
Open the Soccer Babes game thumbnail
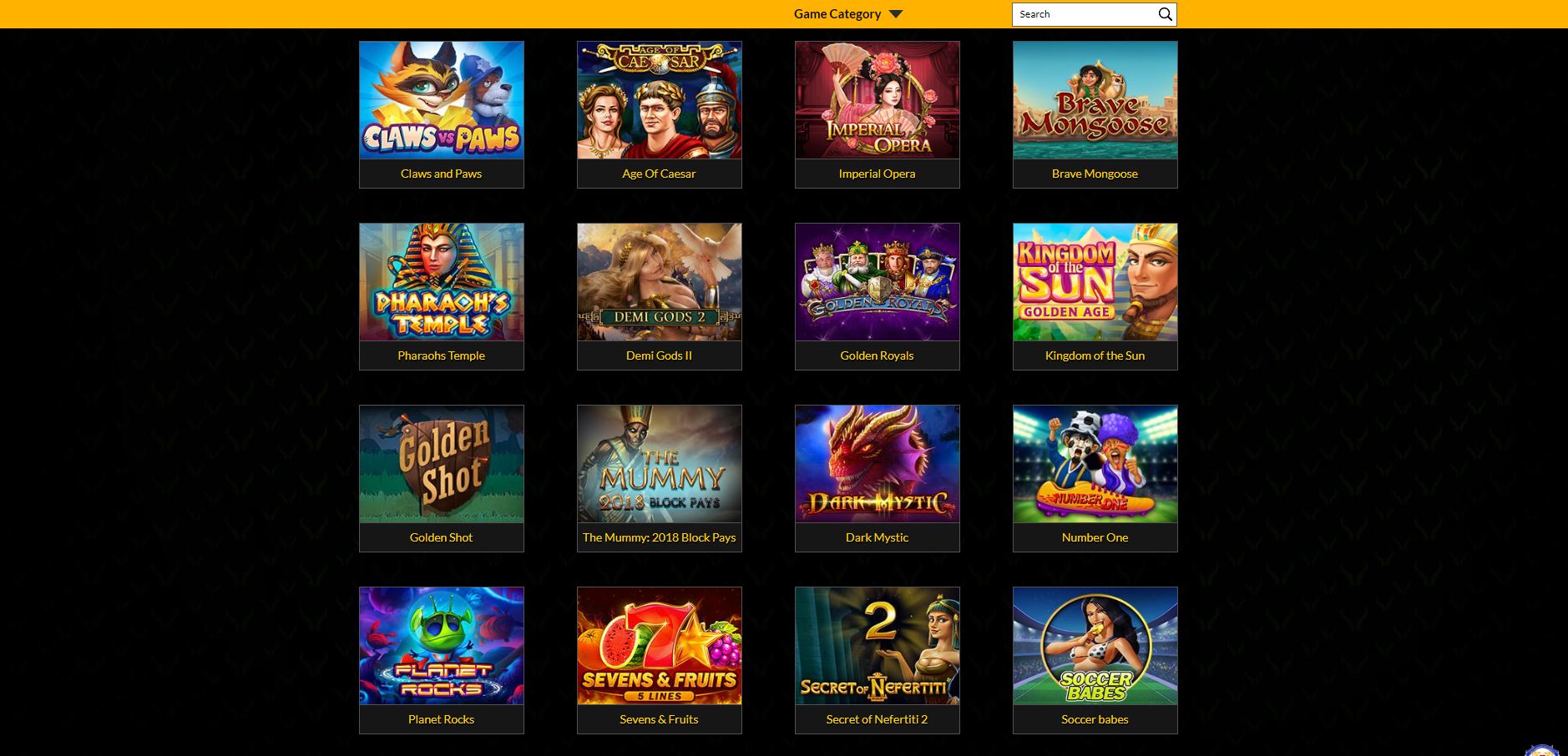coord(1095,646)
